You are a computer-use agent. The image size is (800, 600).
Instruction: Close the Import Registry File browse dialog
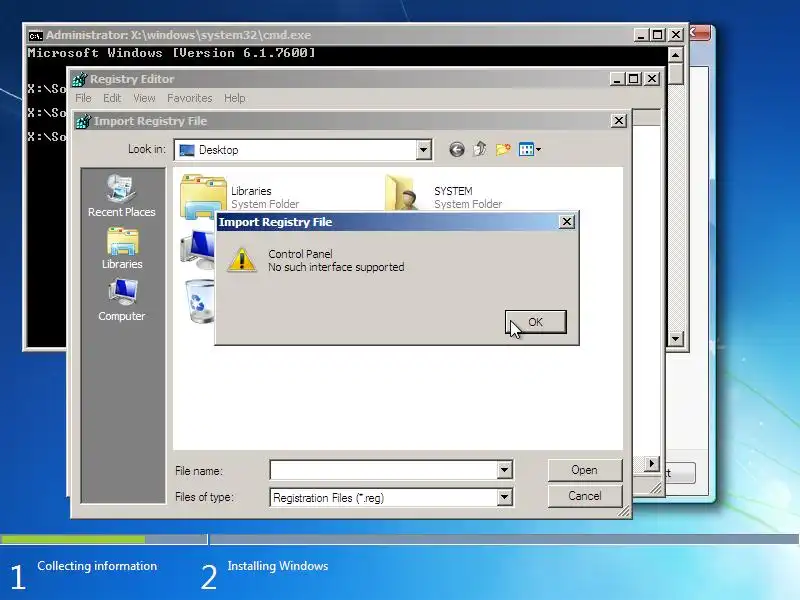click(618, 121)
